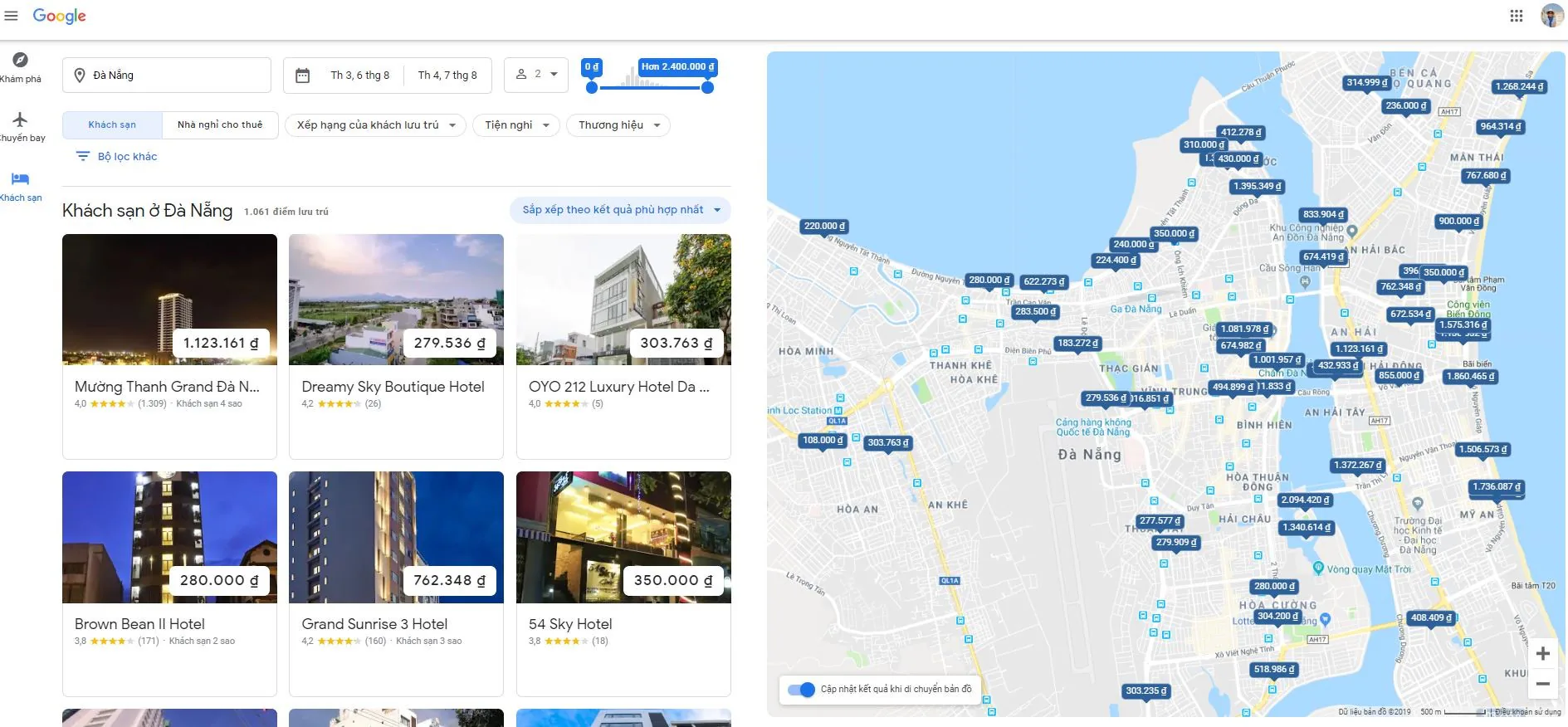Select the Khách sạn sidebar bed icon
The height and width of the screenshot is (727, 1568).
tap(21, 178)
